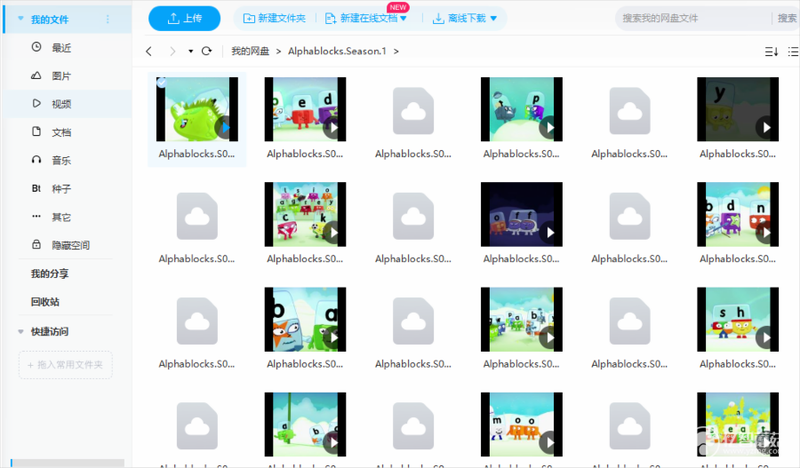The height and width of the screenshot is (468, 800).
Task: Play the video with letter 'p' thumbnail
Action: [x=548, y=128]
